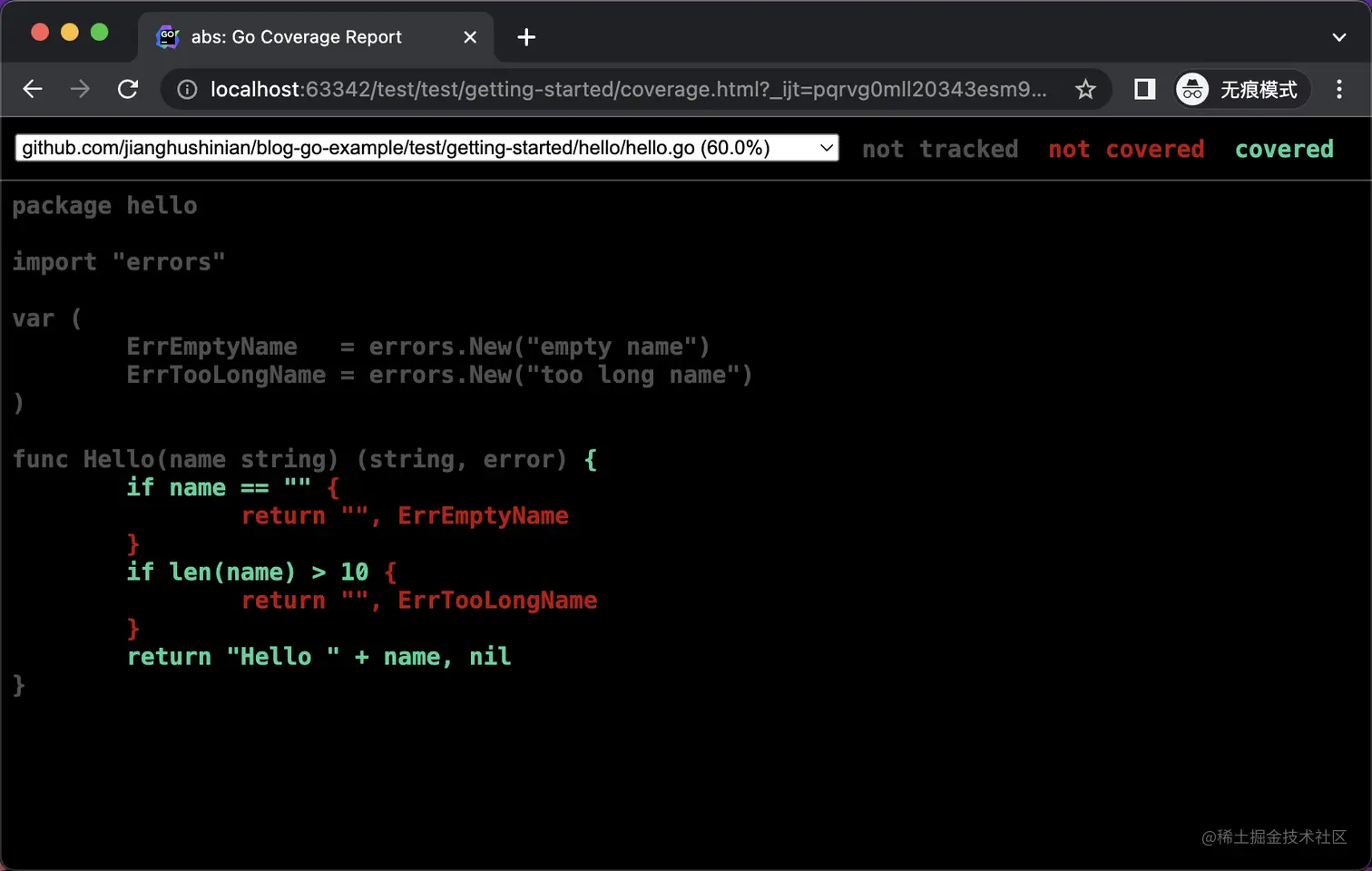The image size is (1372, 871).
Task: View site information for localhost
Action: [x=187, y=89]
